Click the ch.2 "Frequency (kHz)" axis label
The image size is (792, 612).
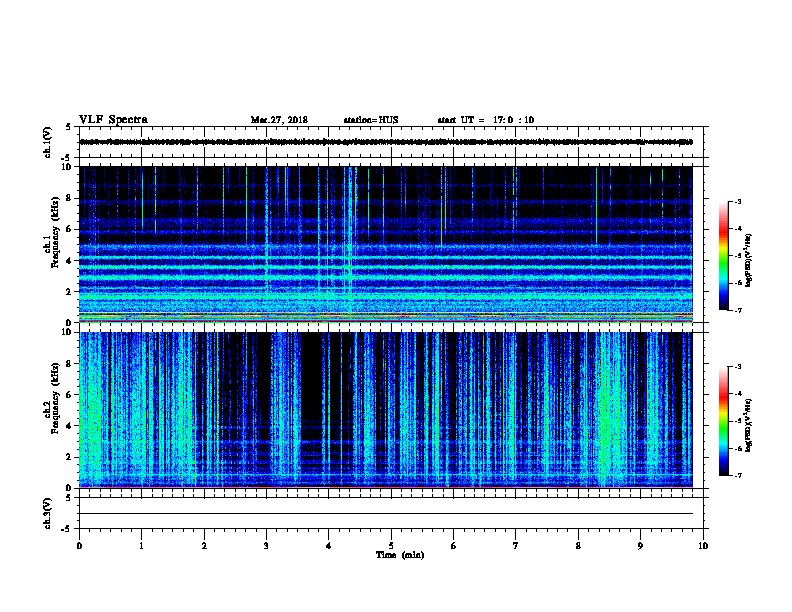pos(55,398)
